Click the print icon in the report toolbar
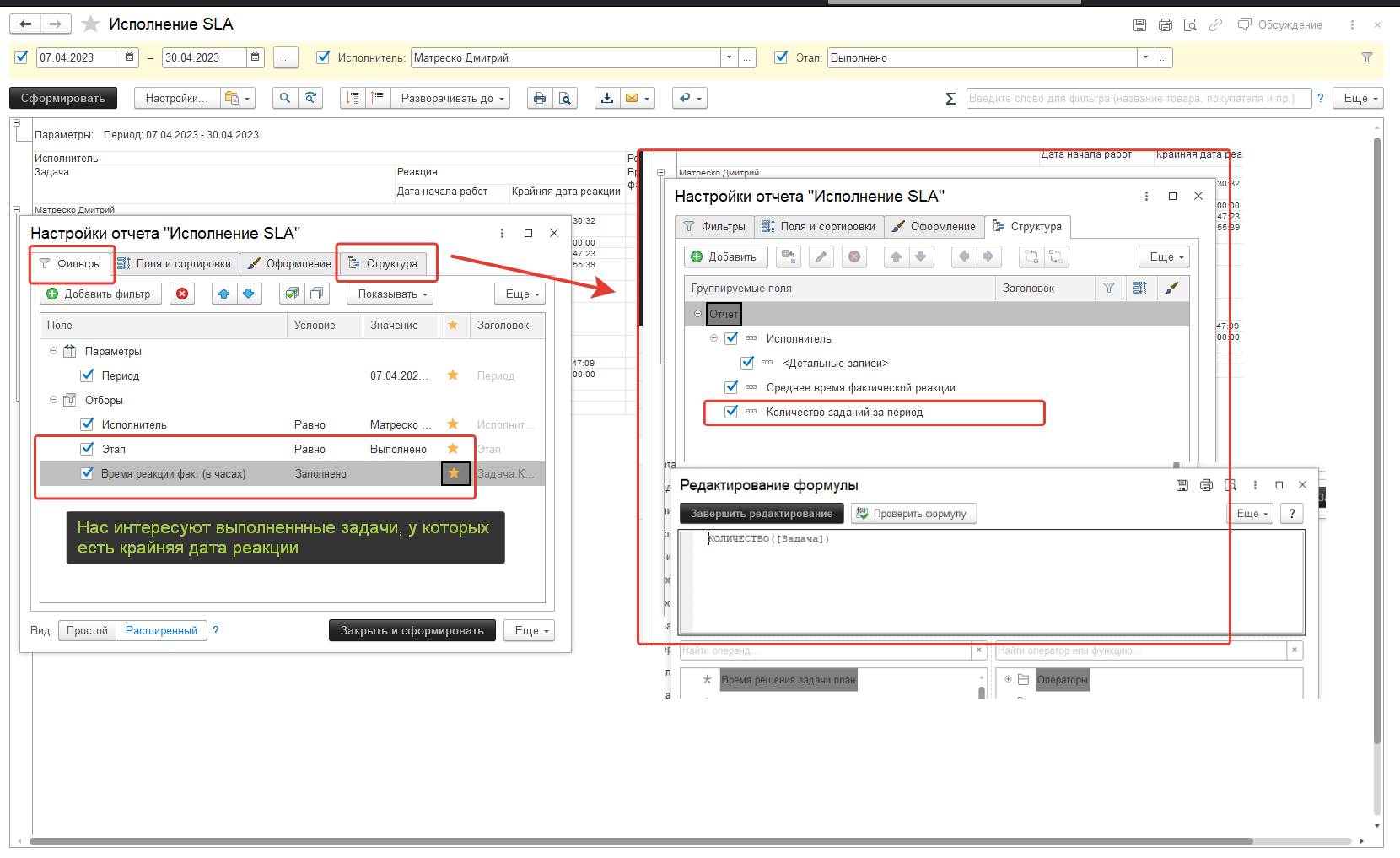Screen dimensions: 1400x858 (540, 99)
